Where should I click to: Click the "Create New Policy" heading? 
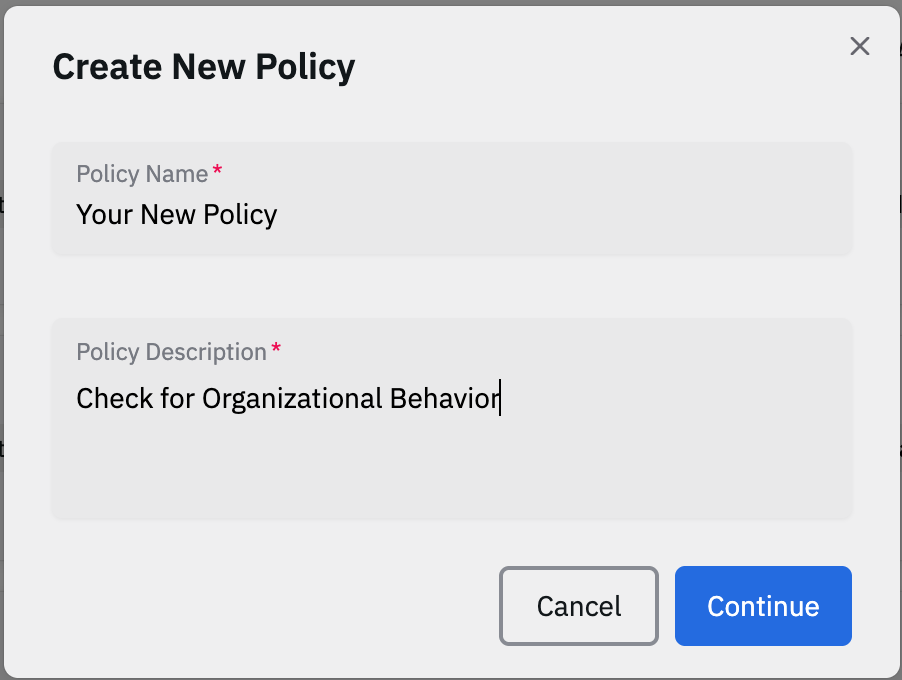203,67
